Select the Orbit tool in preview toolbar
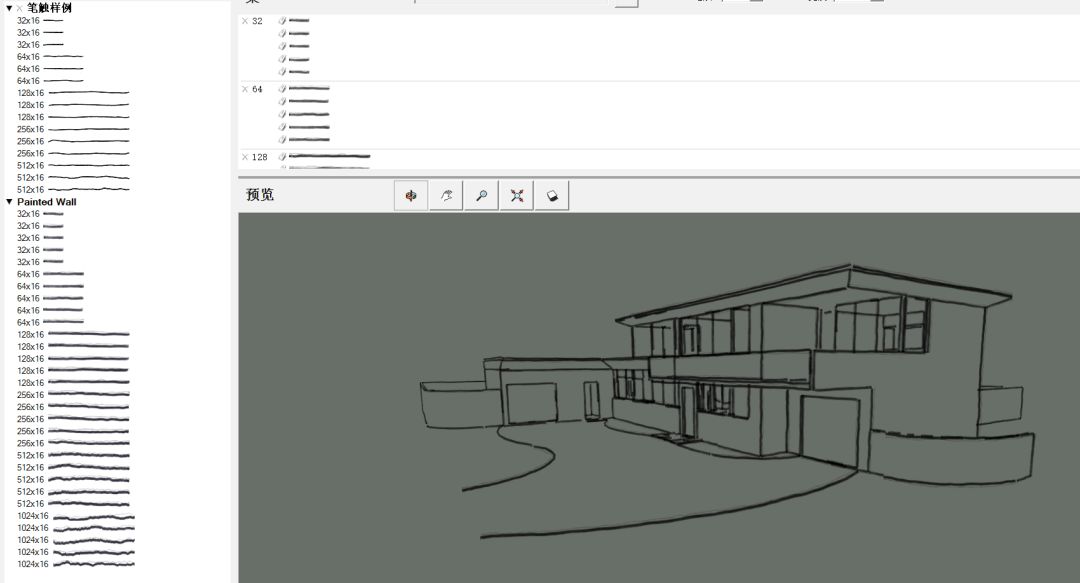The height and width of the screenshot is (583, 1080). click(411, 196)
